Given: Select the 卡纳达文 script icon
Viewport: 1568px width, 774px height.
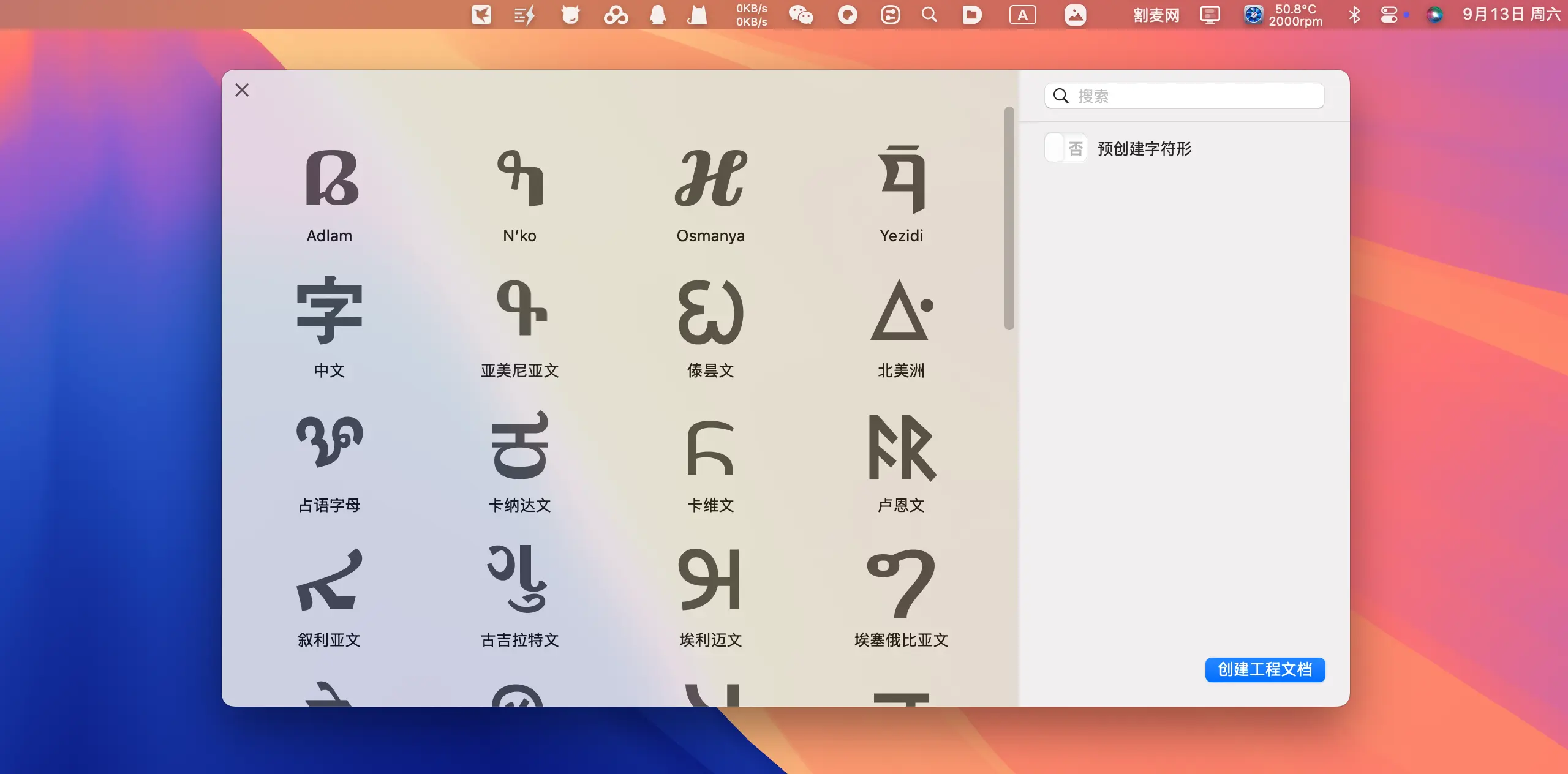Looking at the screenshot, I should click(519, 445).
